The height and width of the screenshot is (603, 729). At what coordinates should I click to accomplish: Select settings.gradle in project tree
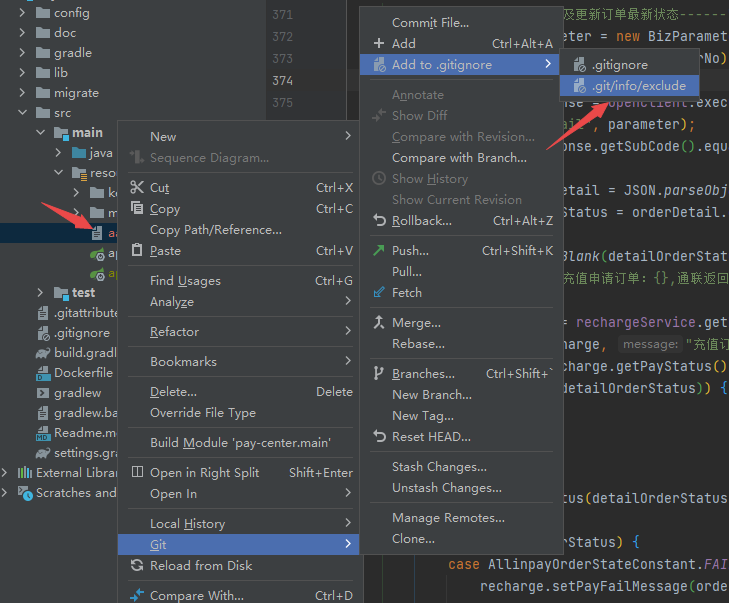point(86,452)
